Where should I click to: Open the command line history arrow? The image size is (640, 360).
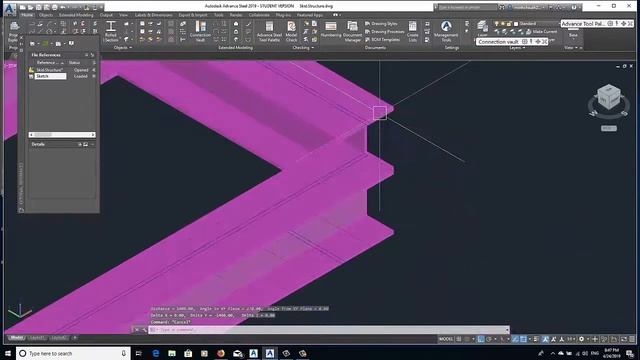coord(507,330)
